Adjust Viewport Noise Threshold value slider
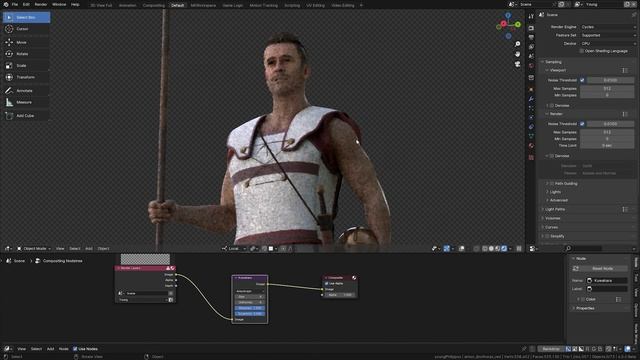Viewport: 640px width, 360px height. [x=610, y=80]
